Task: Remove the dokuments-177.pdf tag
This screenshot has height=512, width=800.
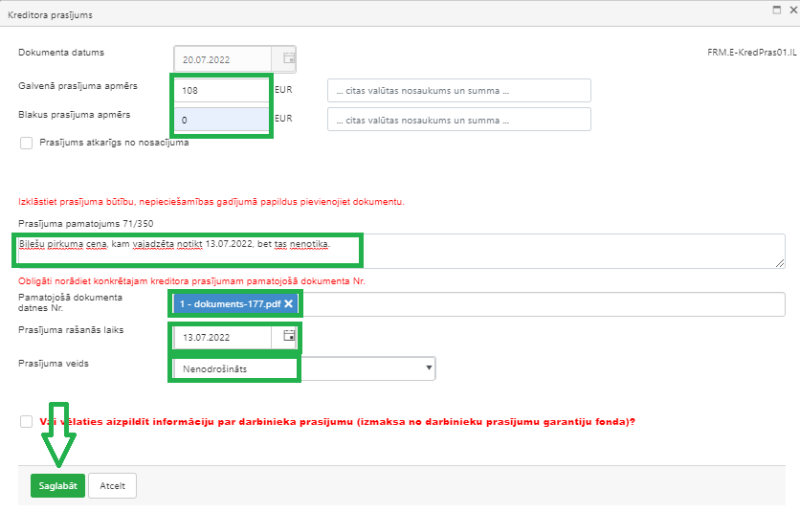Action: pos(288,303)
